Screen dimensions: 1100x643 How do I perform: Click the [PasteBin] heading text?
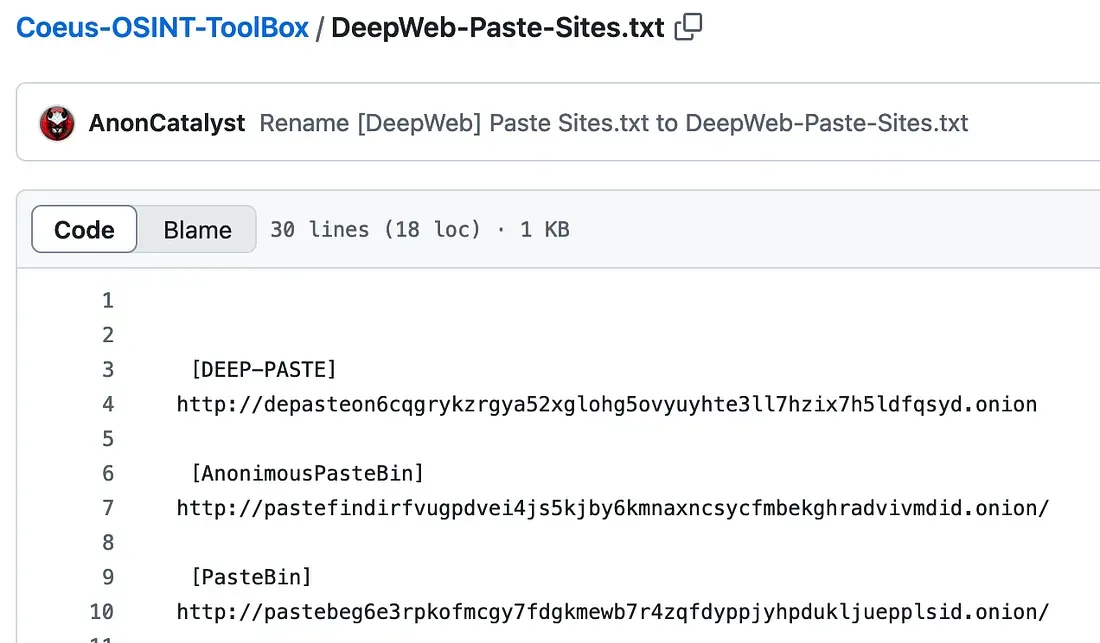250,577
